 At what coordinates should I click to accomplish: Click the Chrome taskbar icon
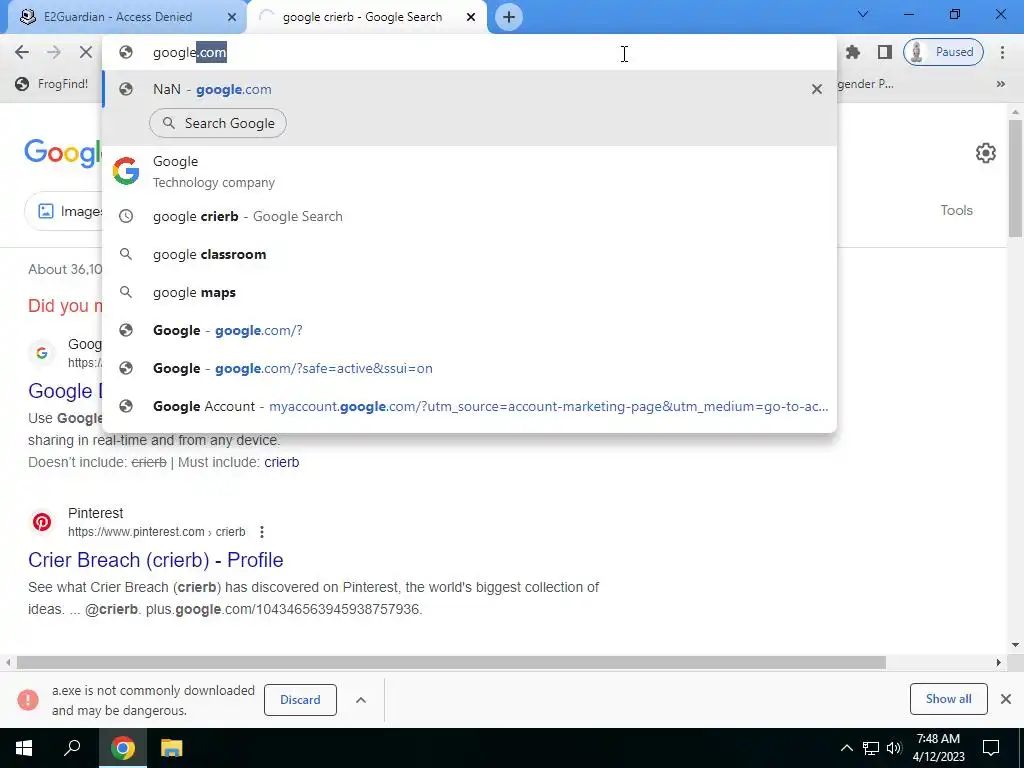122,747
